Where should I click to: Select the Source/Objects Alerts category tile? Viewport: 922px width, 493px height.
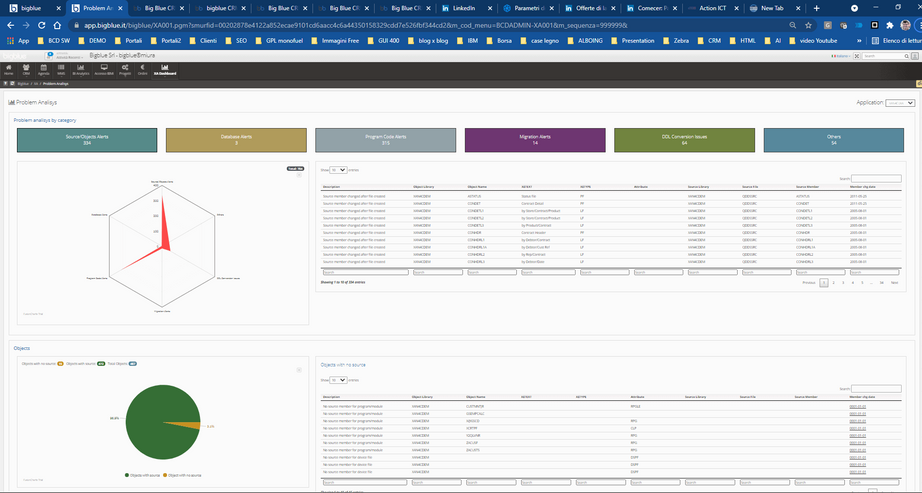click(87, 140)
